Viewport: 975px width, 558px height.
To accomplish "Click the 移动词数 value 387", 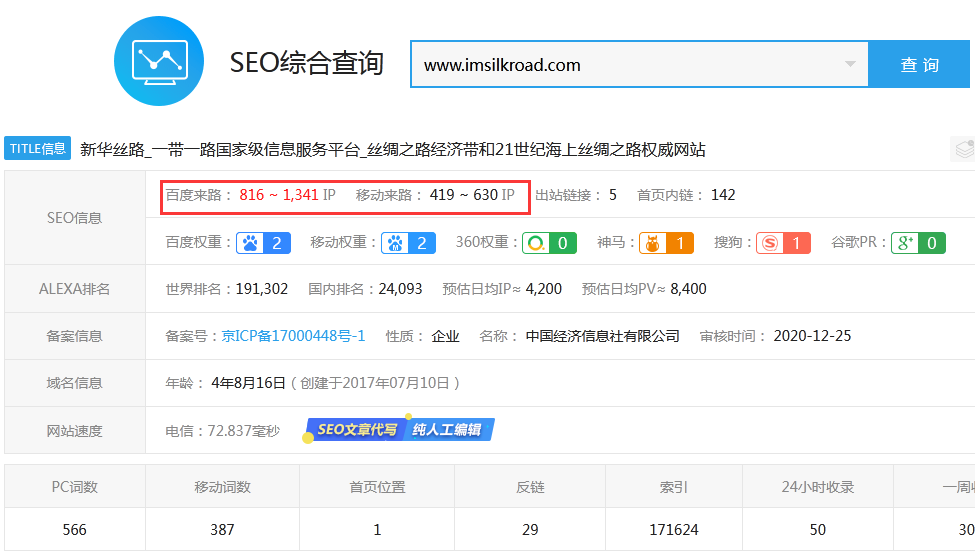I will pyautogui.click(x=222, y=529).
